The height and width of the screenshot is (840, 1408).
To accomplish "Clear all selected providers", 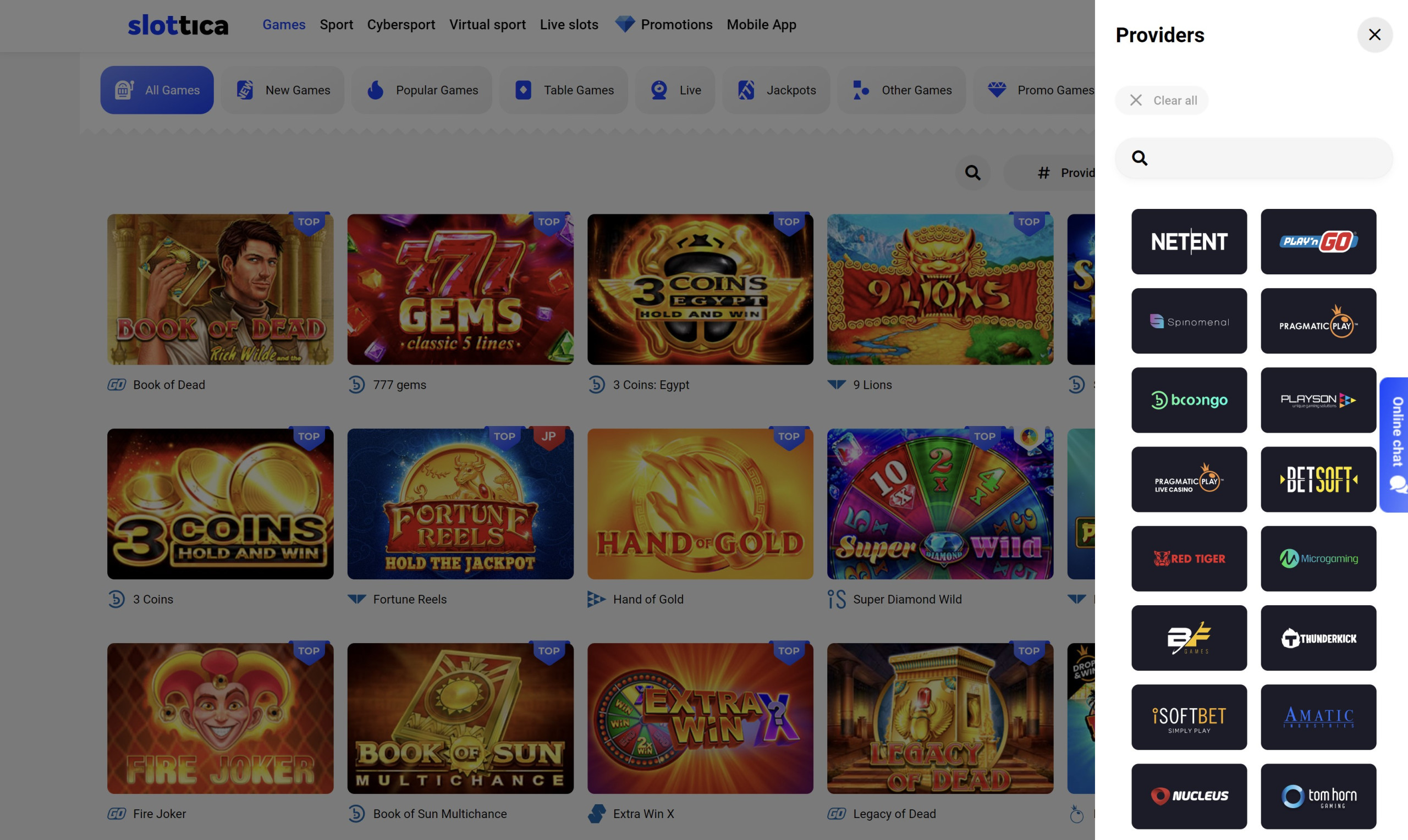I will (x=1161, y=100).
